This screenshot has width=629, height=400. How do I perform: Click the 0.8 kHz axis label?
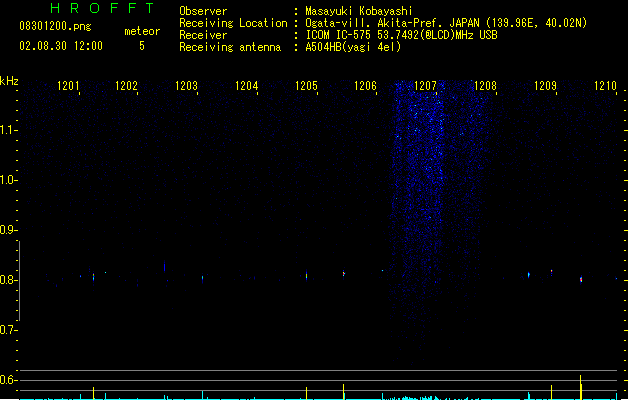(x=8, y=280)
